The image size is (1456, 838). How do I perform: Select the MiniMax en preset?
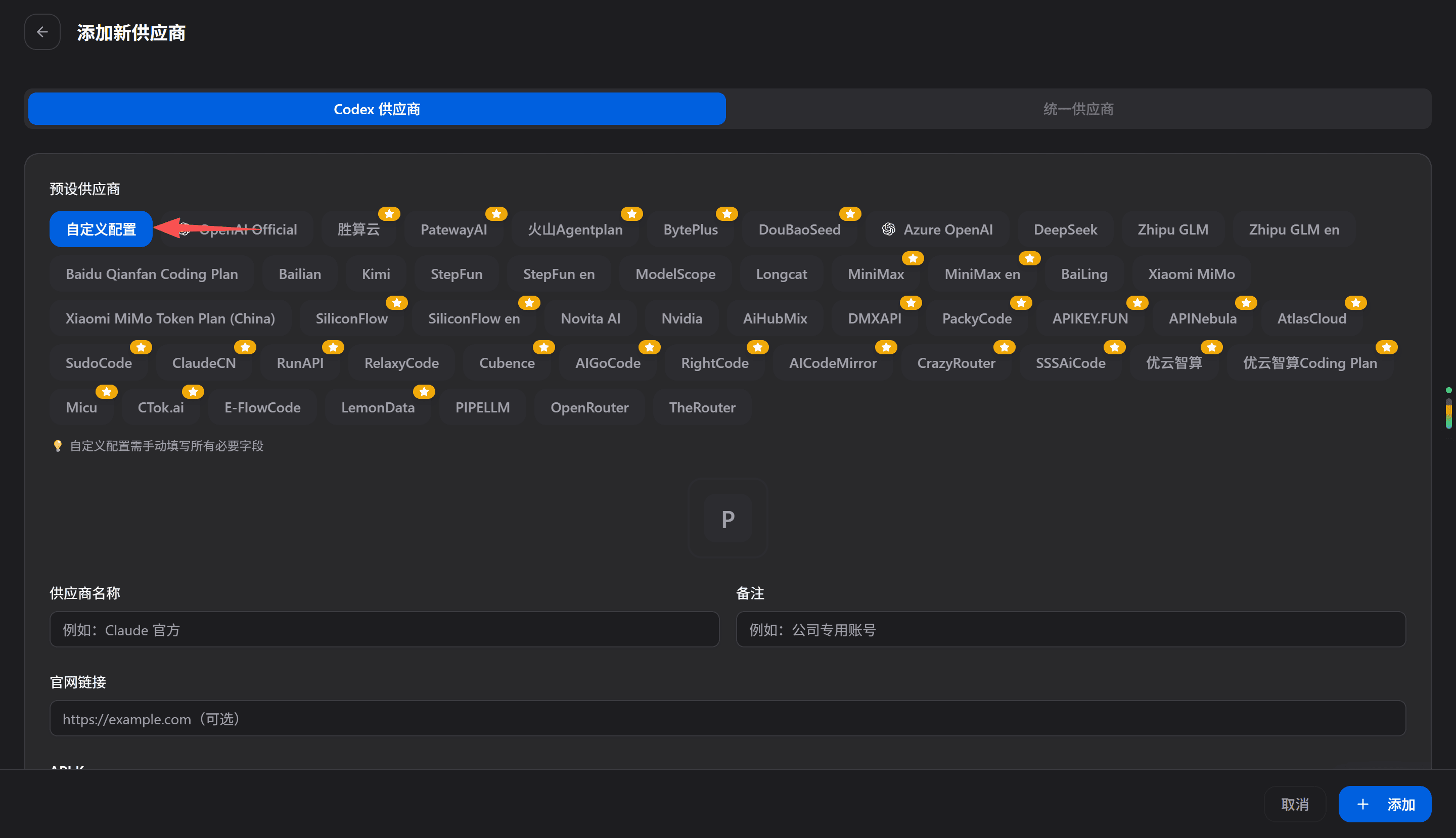[x=982, y=274]
